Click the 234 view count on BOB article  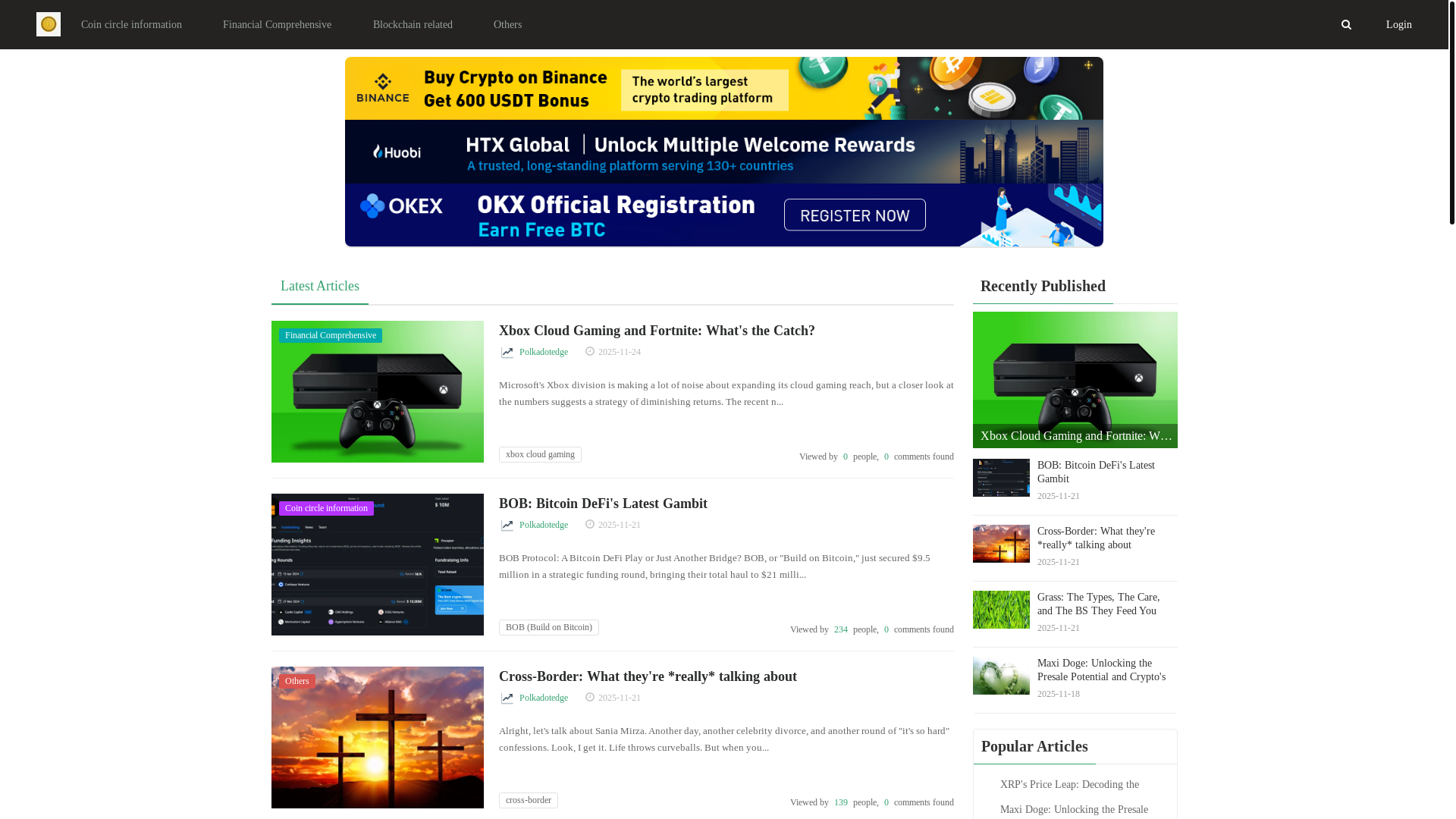[x=841, y=629]
